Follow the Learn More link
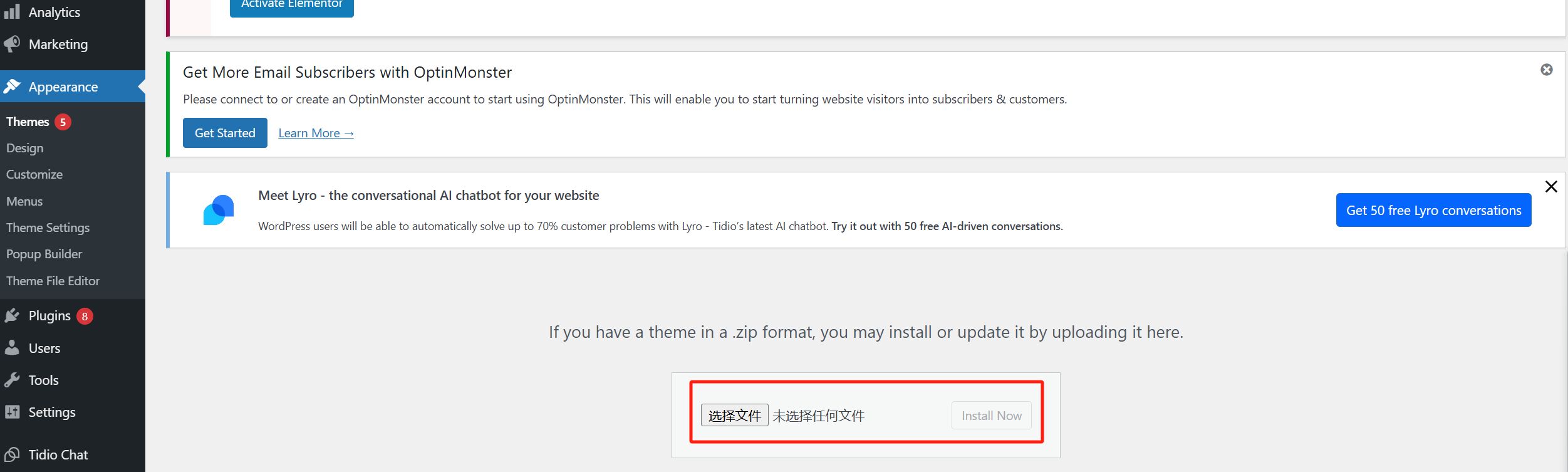Viewport: 1568px width, 472px height. (316, 133)
